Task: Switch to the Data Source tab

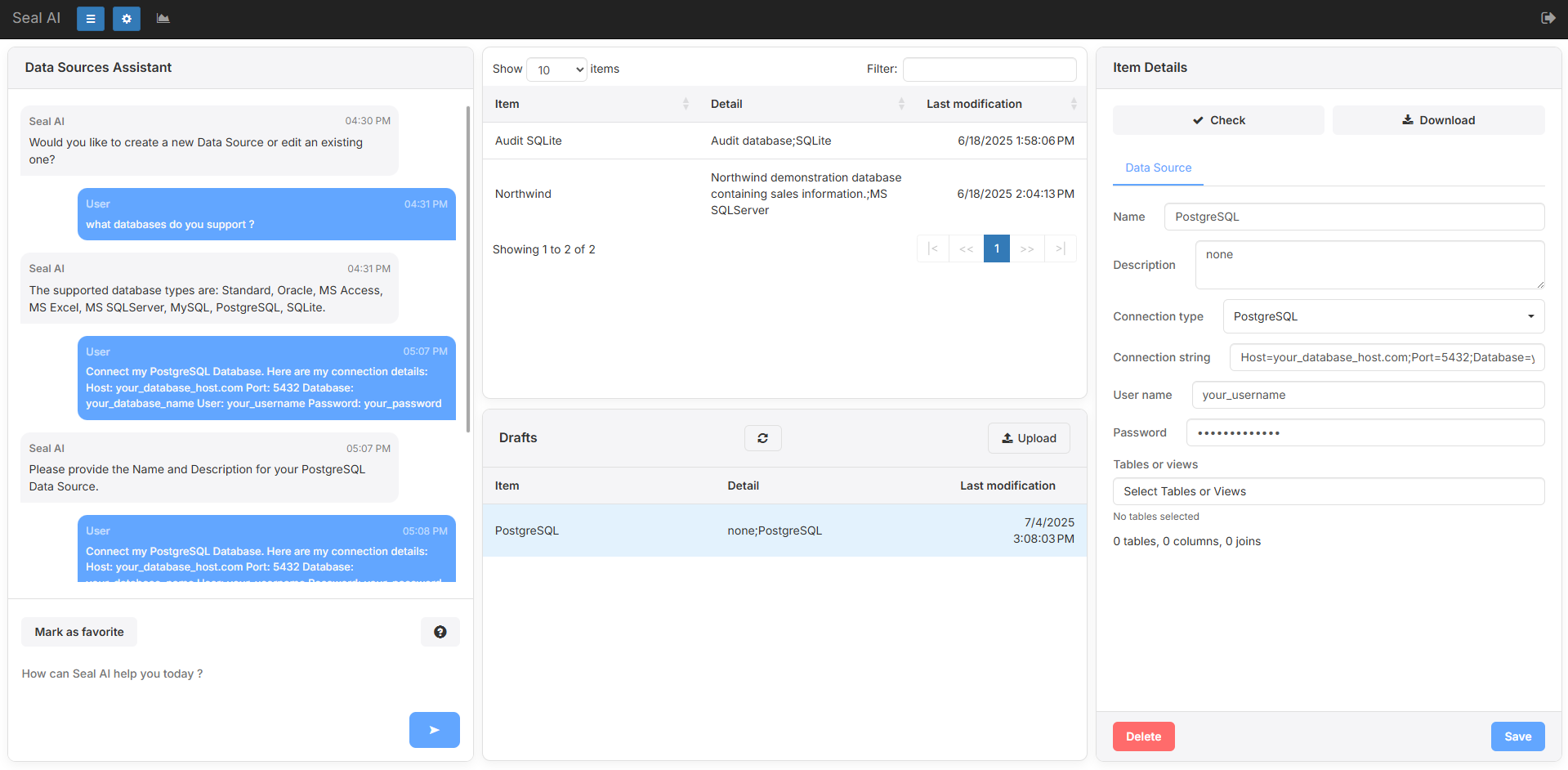Action: coord(1158,168)
